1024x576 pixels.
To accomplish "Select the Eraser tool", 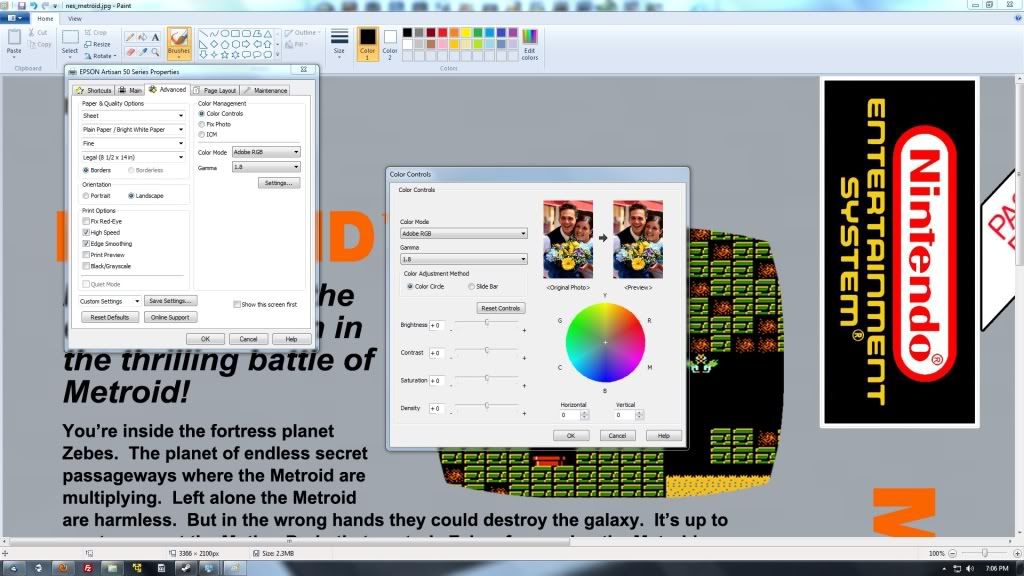I will tap(129, 51).
